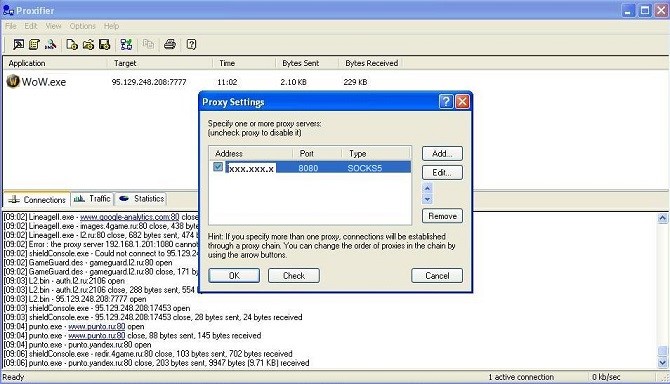This screenshot has height=384, width=670.
Task: Click the save profile toolbar icon
Action: pos(104,44)
